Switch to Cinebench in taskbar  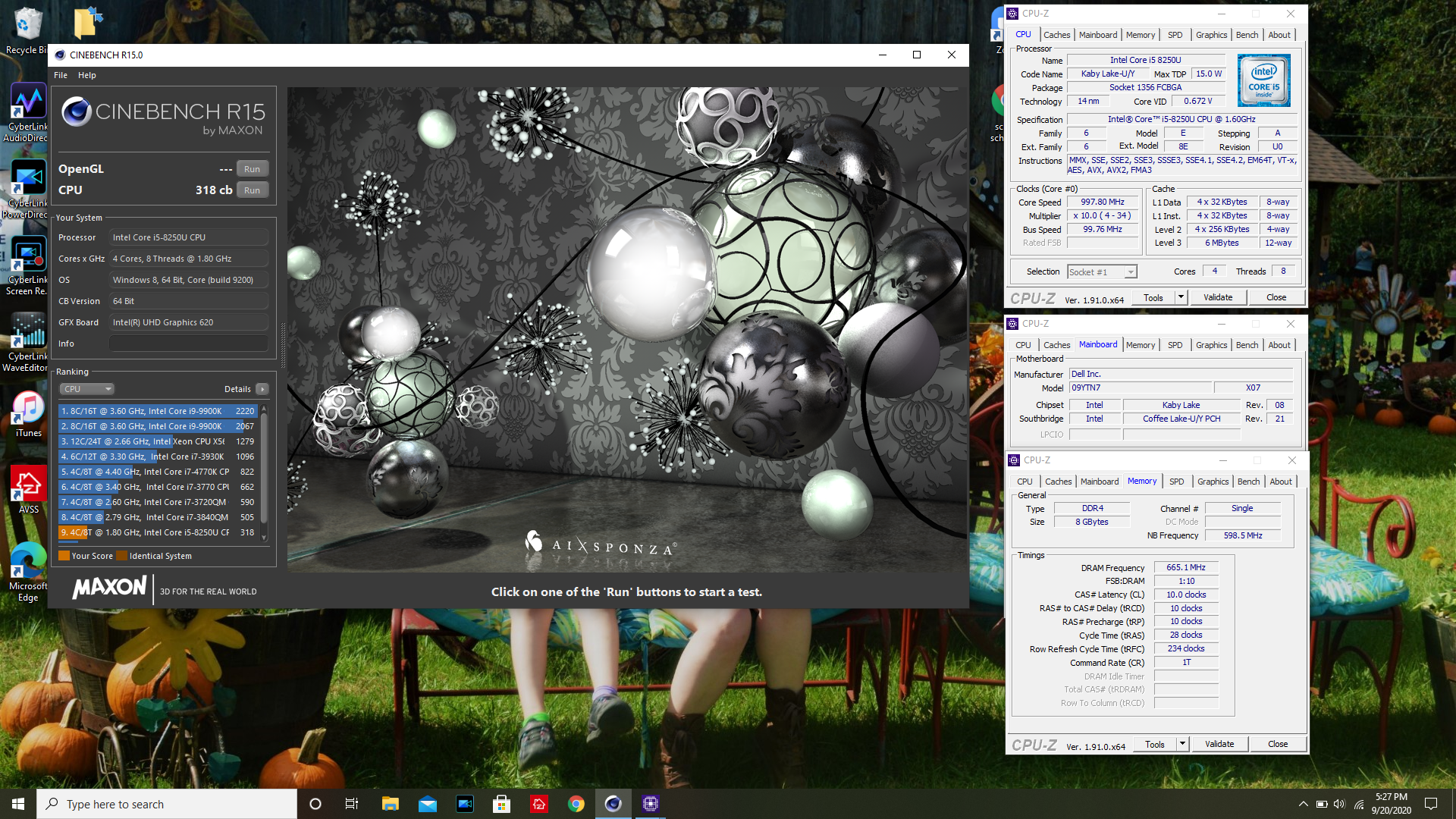click(613, 804)
